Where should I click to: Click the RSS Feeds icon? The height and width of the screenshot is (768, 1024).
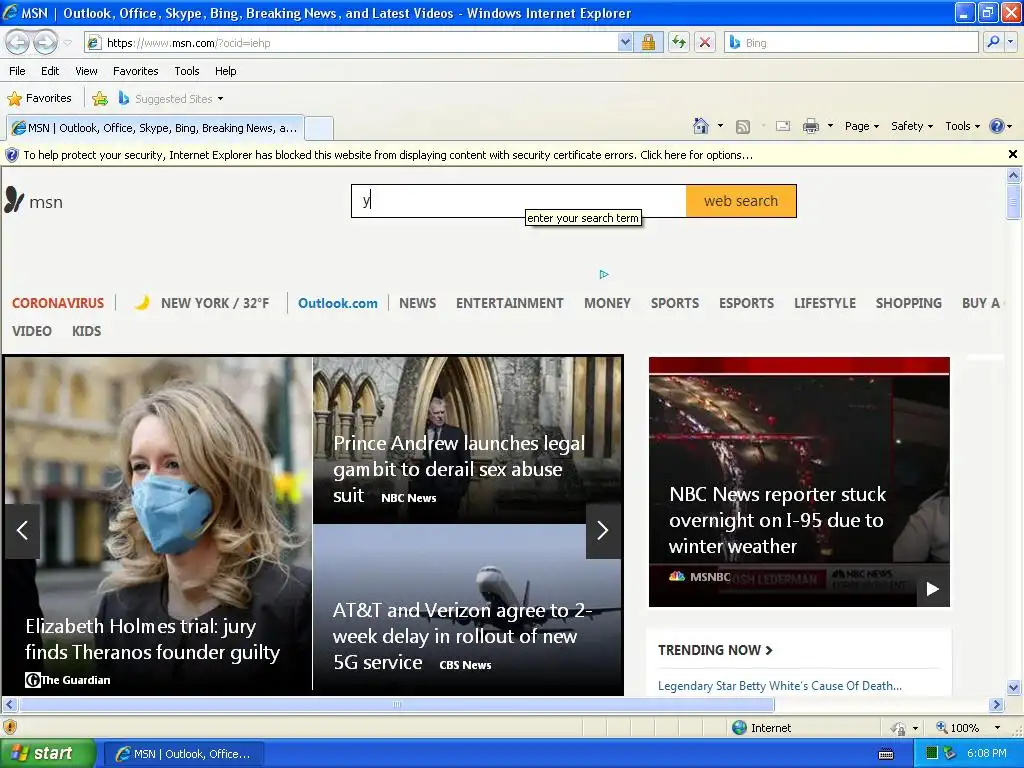[743, 126]
